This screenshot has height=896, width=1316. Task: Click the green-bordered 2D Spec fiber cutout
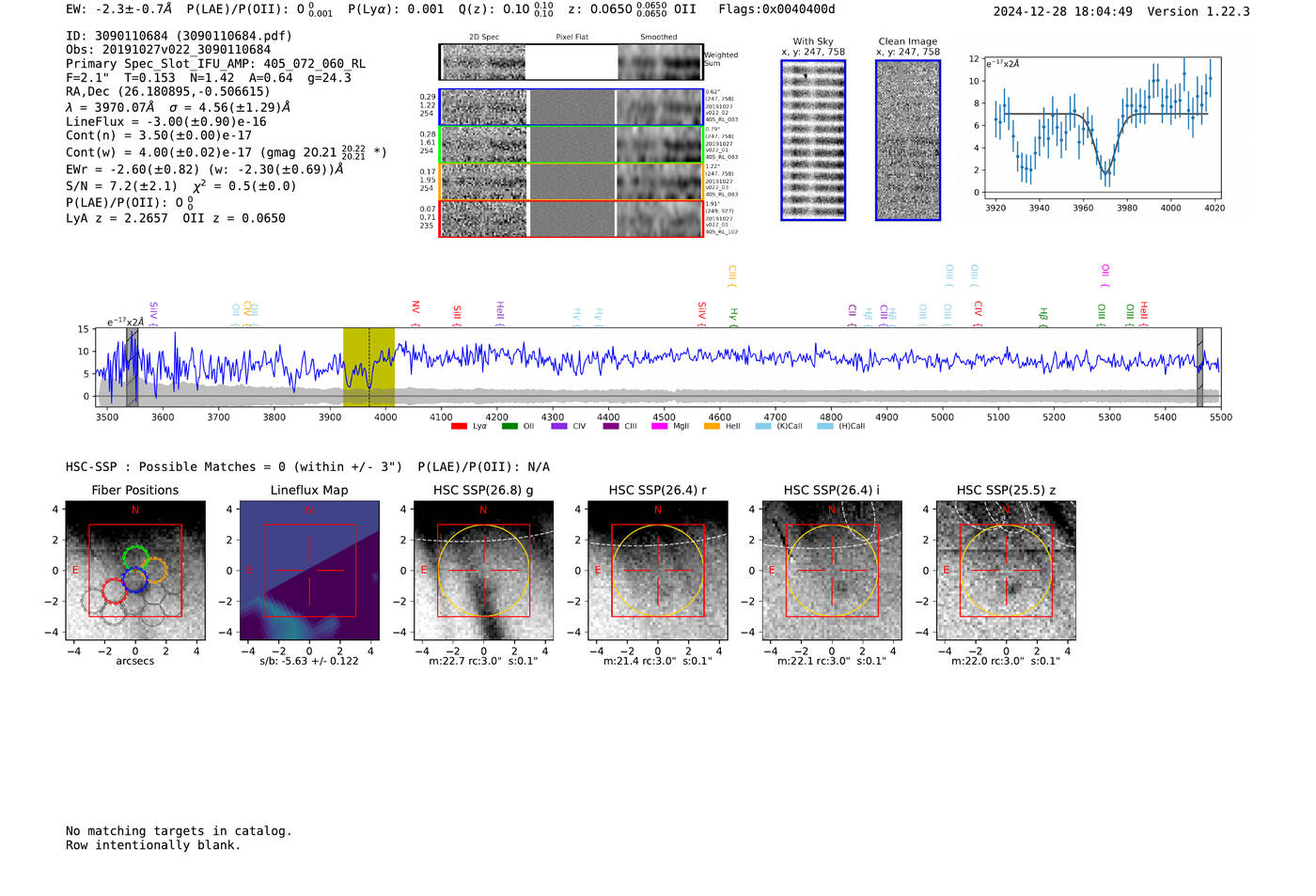[x=484, y=145]
